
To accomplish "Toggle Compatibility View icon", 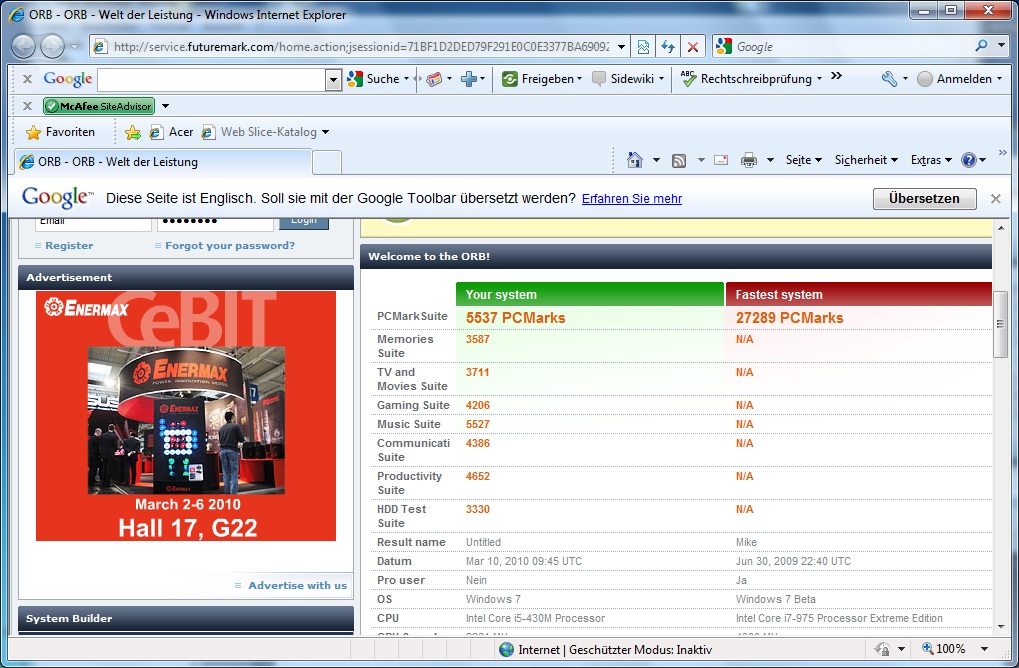I will 643,47.
